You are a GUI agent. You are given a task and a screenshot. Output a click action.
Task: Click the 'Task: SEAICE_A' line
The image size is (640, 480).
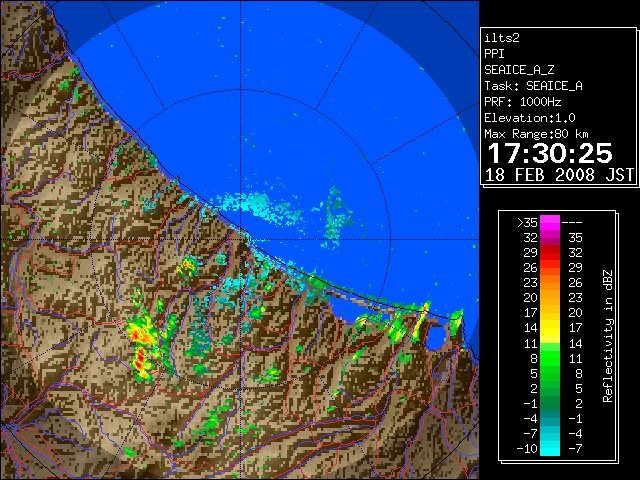click(533, 86)
